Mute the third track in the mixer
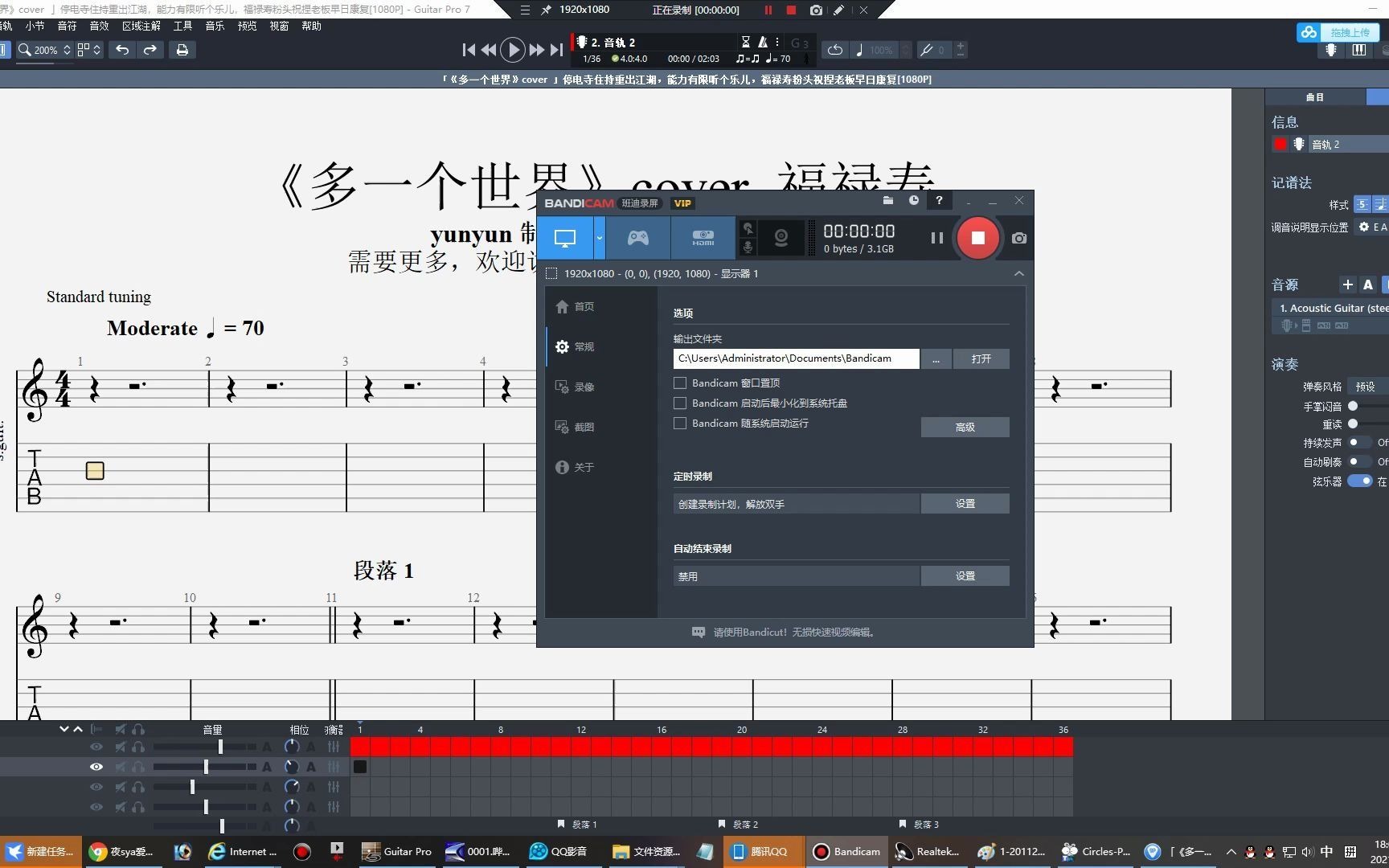The width and height of the screenshot is (1389, 868). pos(121,787)
